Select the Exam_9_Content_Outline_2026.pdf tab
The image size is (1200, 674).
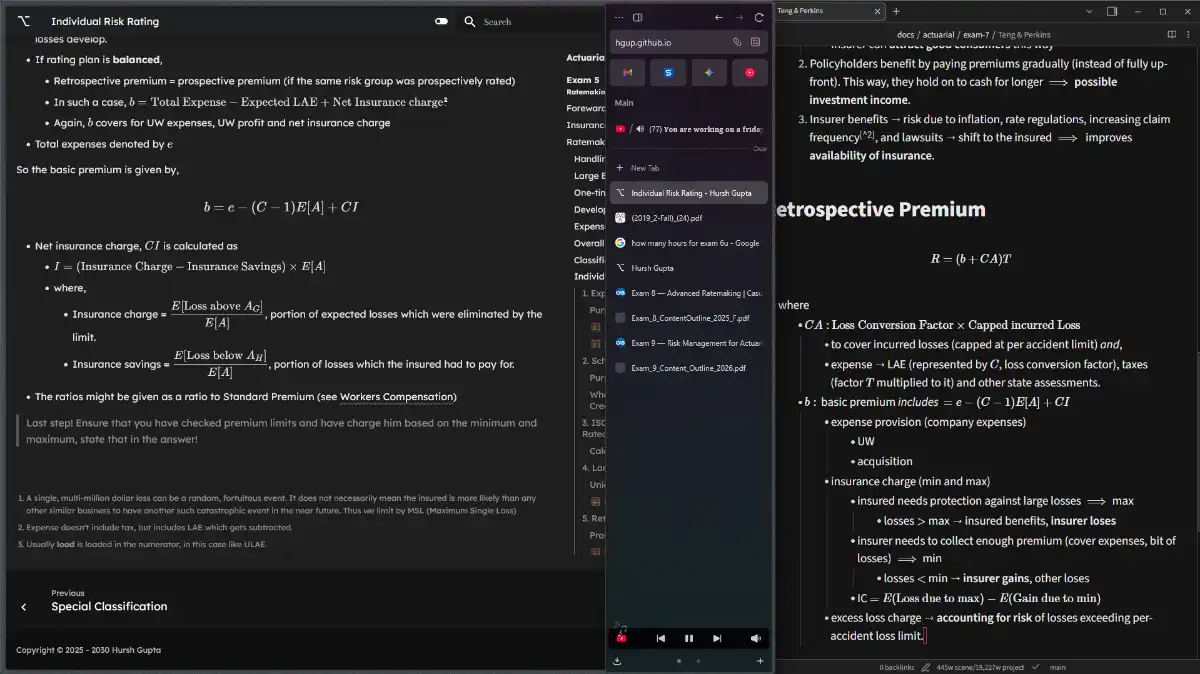688,368
